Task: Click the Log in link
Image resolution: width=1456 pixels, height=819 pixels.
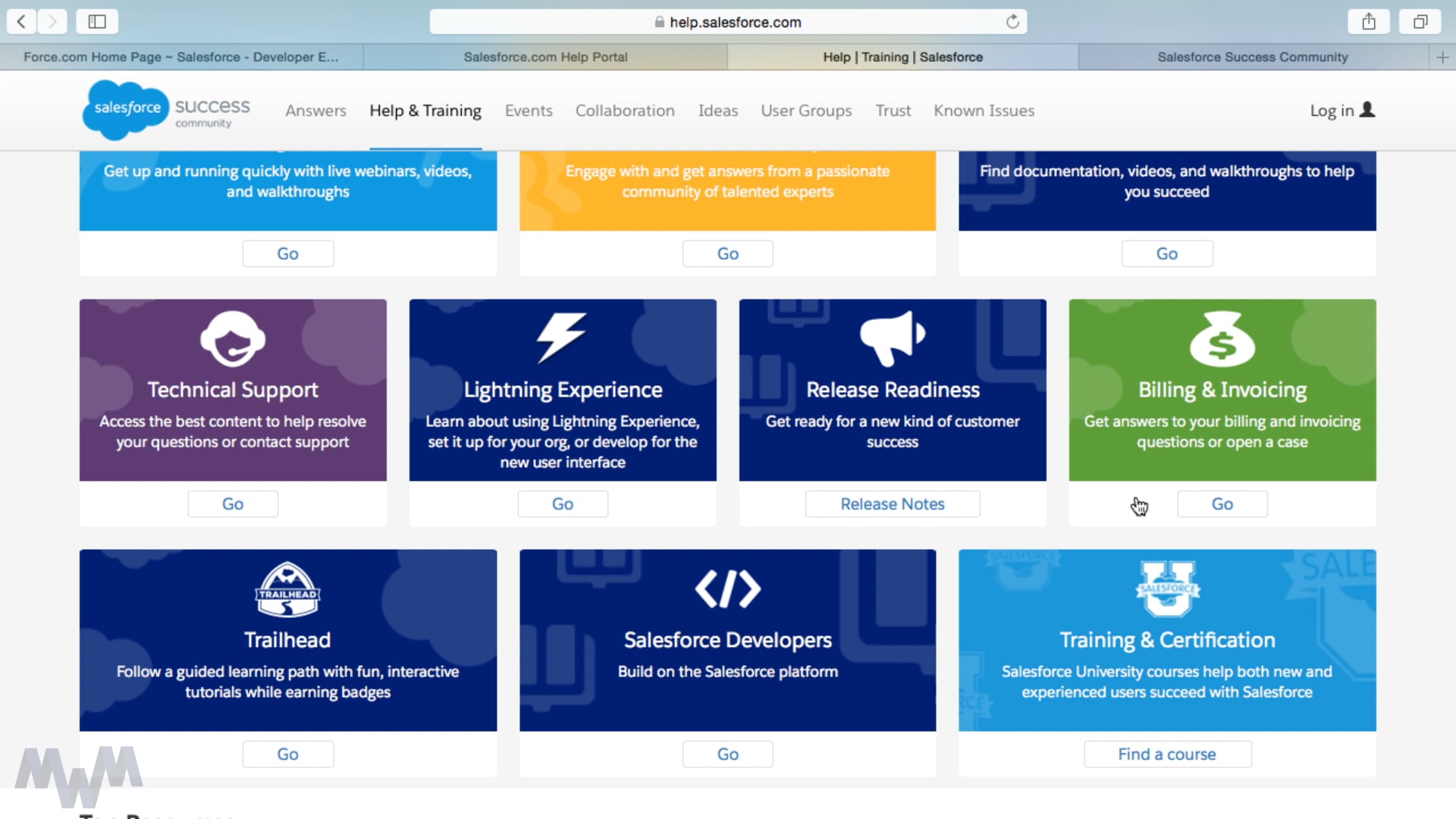Action: [1332, 111]
